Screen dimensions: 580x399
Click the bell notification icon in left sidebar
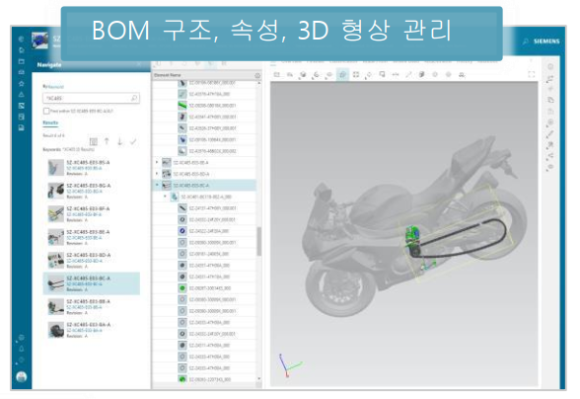(21, 348)
